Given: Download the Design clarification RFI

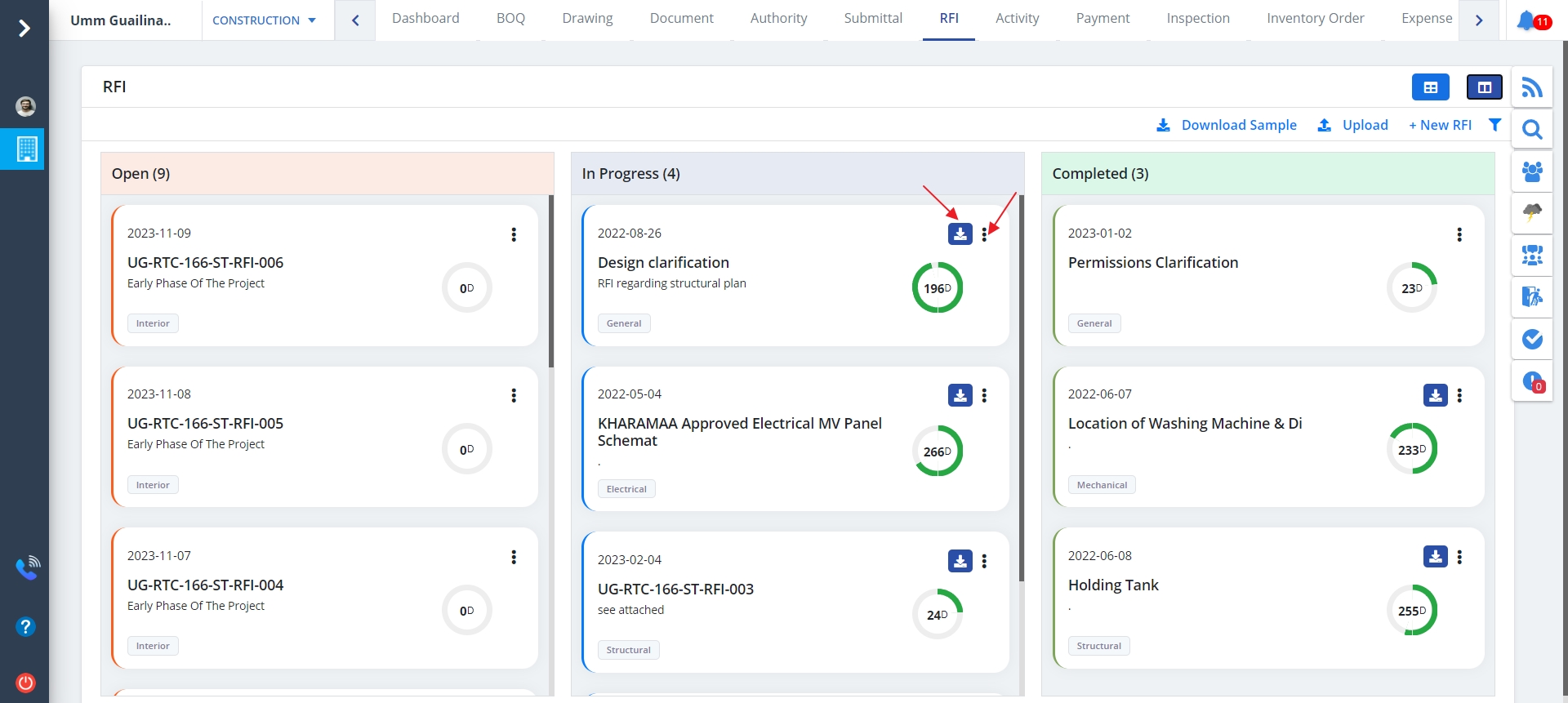Looking at the screenshot, I should [960, 234].
